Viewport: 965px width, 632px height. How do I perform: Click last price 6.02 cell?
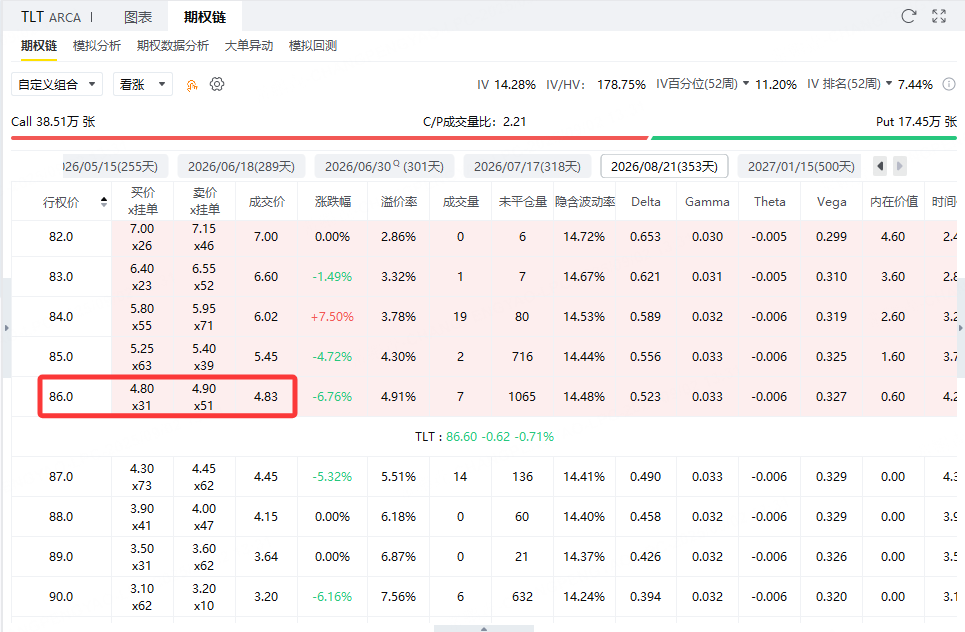266,317
